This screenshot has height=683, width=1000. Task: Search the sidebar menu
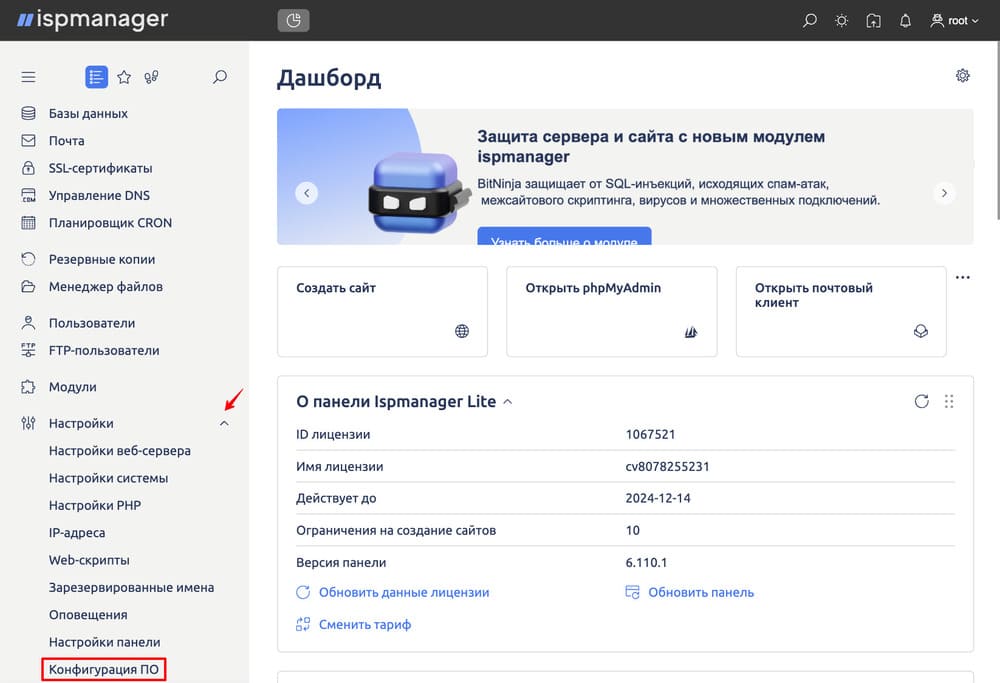coord(219,77)
